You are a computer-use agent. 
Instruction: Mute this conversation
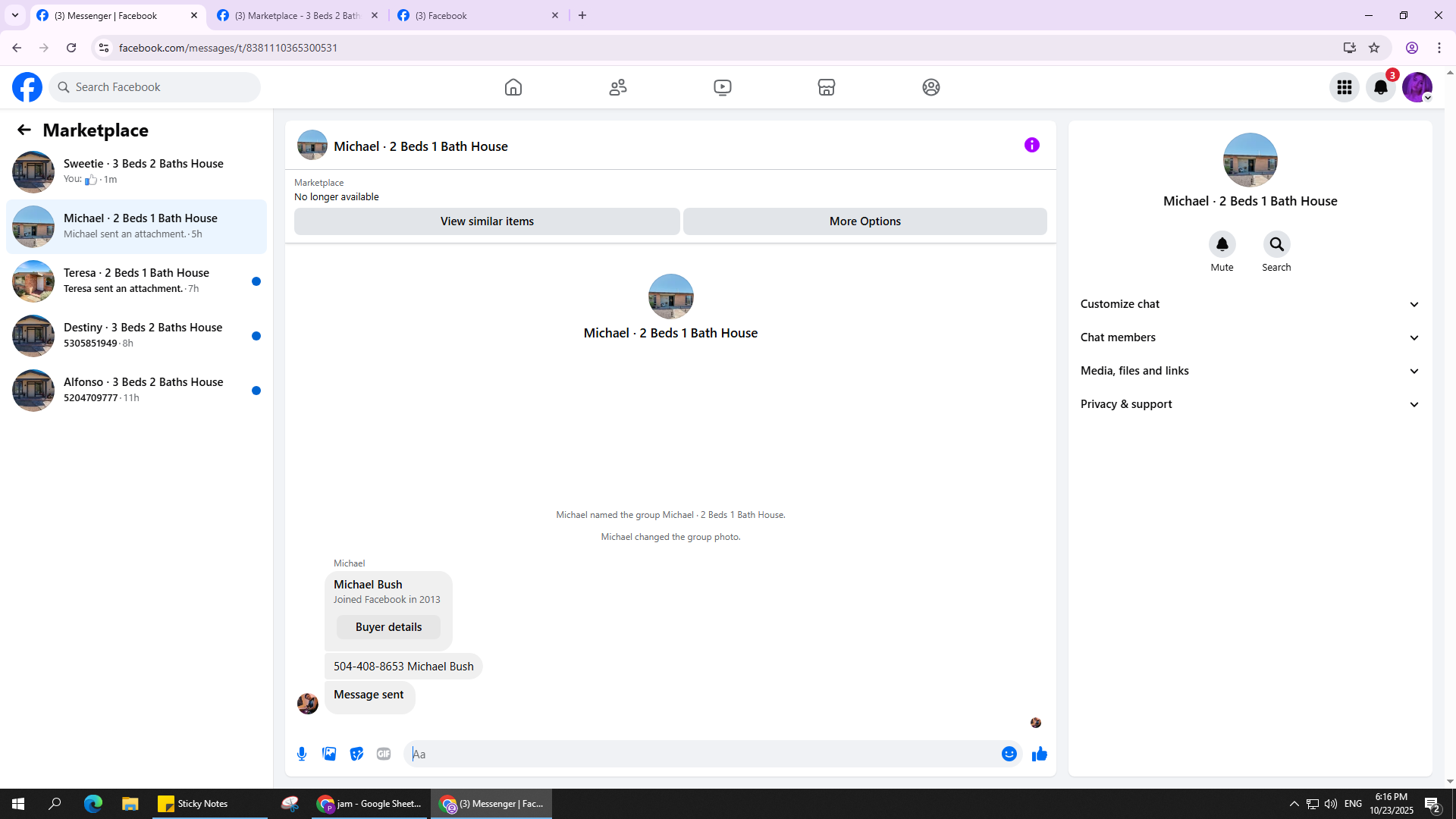pyautogui.click(x=1222, y=244)
